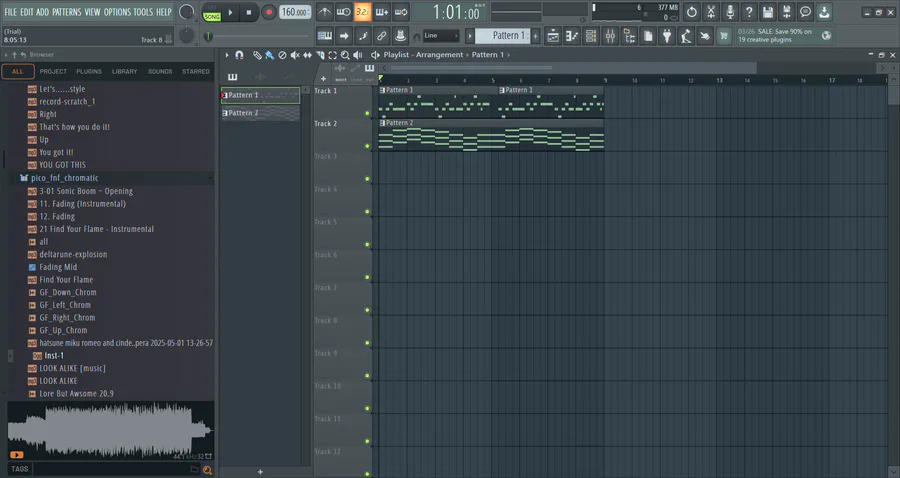Click the tempo 160.000 field
The height and width of the screenshot is (478, 900).
click(x=295, y=12)
